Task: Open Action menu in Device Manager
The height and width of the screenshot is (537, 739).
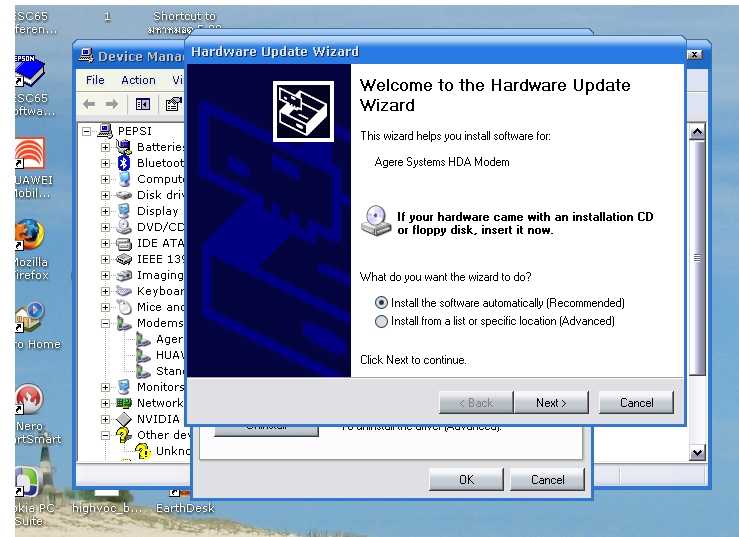Action: pyautogui.click(x=138, y=80)
